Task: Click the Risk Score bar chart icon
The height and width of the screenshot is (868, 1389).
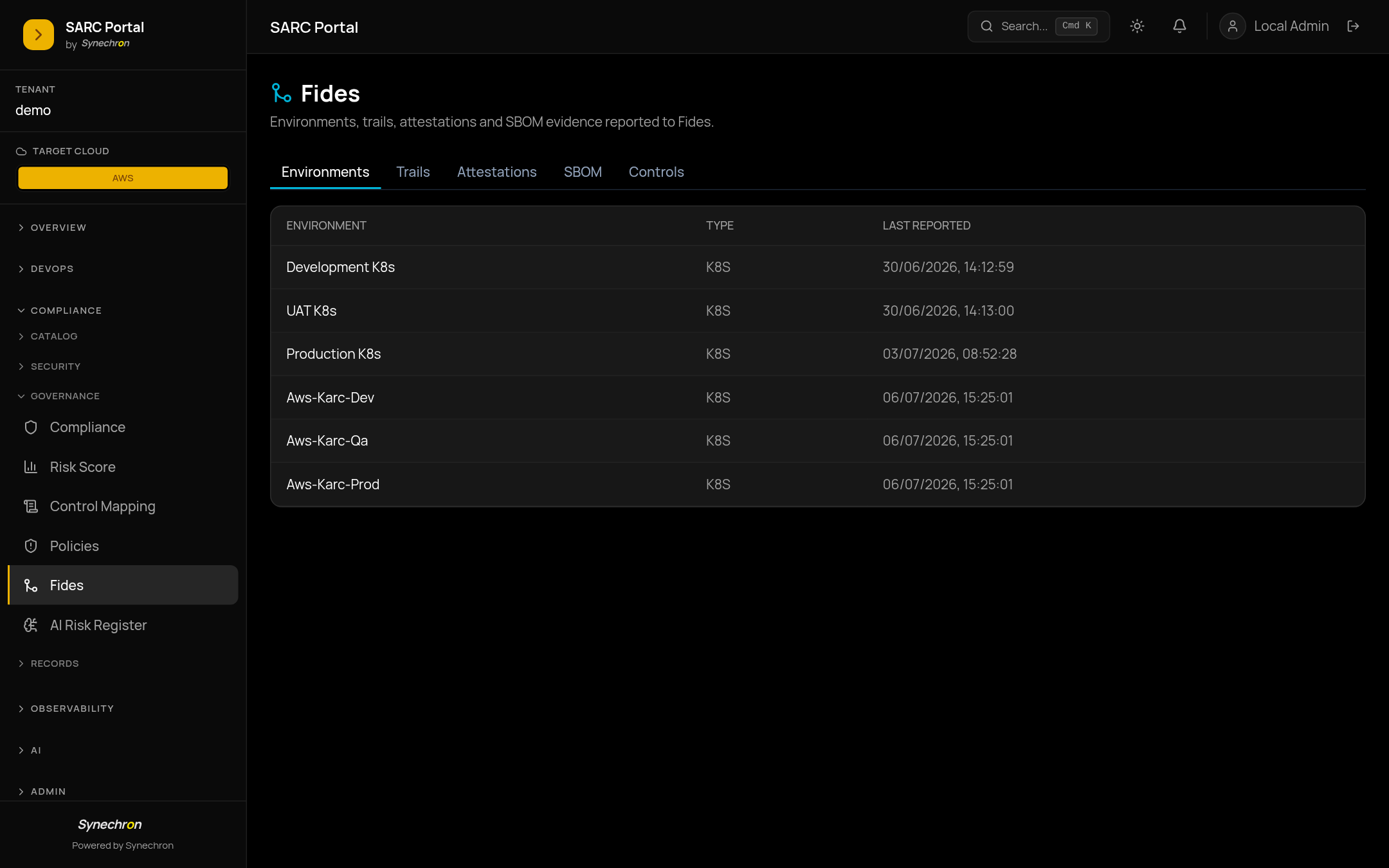Action: coord(31,467)
